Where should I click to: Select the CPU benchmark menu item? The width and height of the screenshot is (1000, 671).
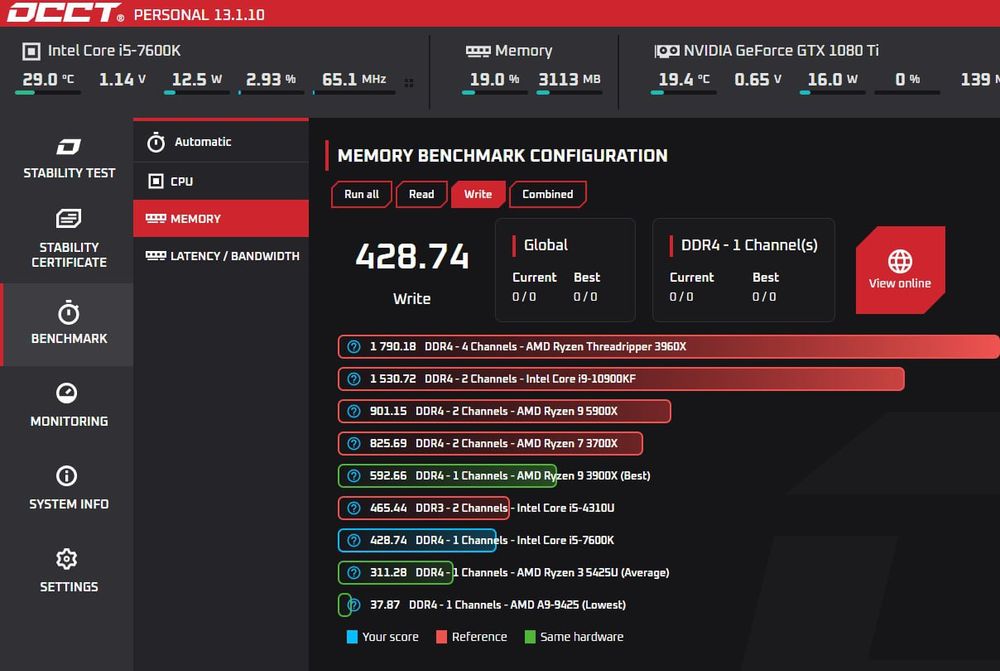(221, 181)
